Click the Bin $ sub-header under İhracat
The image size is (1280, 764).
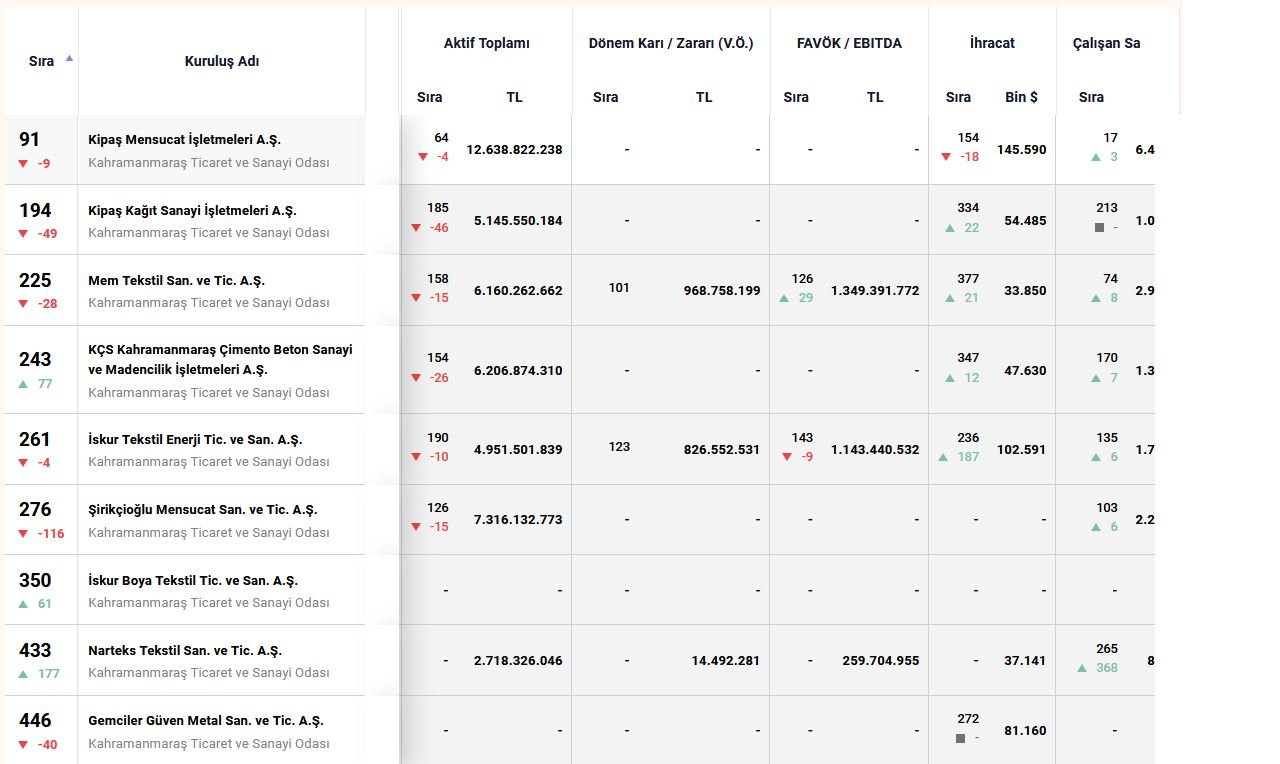[1021, 97]
